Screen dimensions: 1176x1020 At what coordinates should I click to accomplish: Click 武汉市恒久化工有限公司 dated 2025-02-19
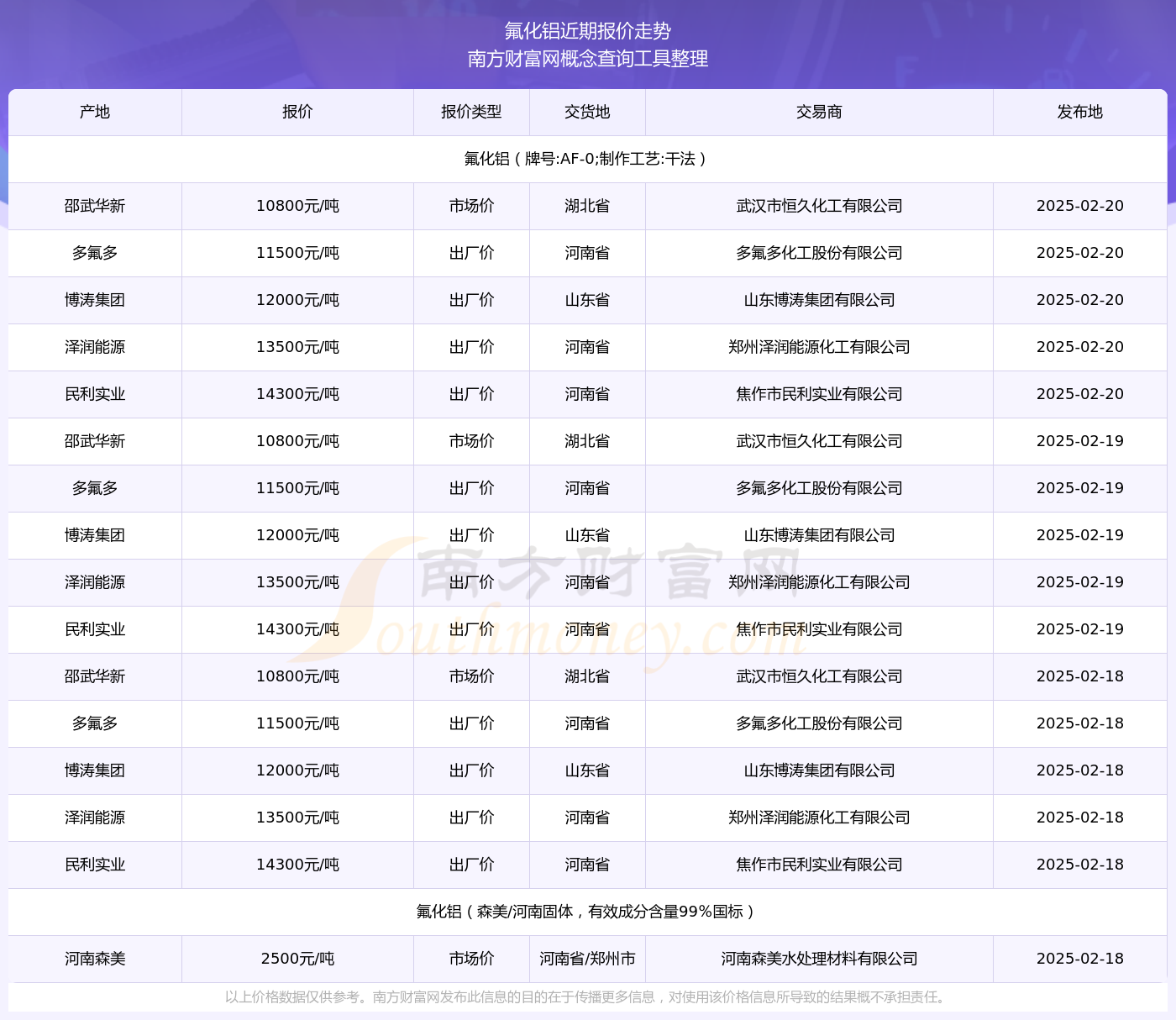pos(819,441)
